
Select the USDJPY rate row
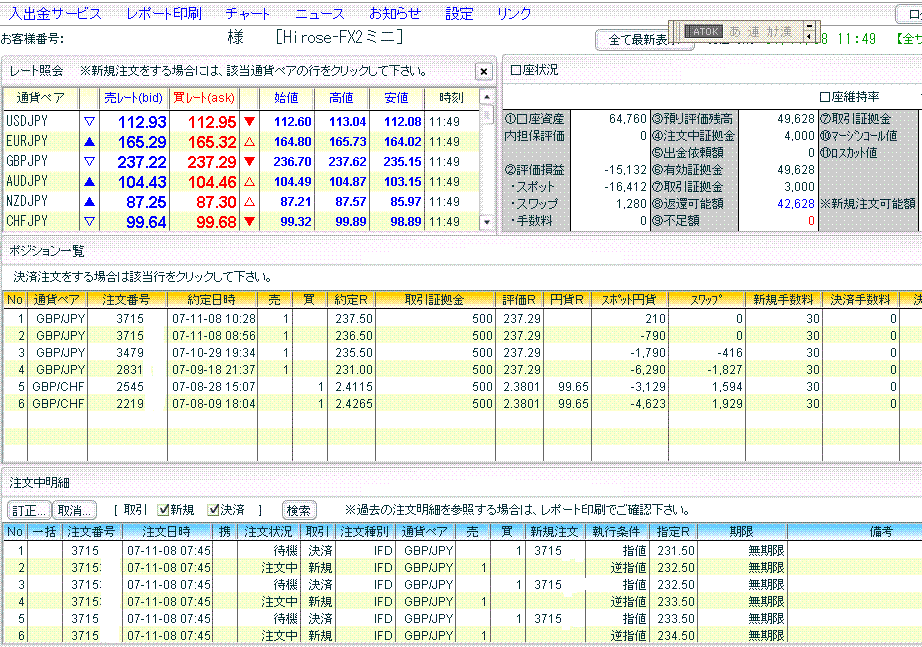click(242, 122)
